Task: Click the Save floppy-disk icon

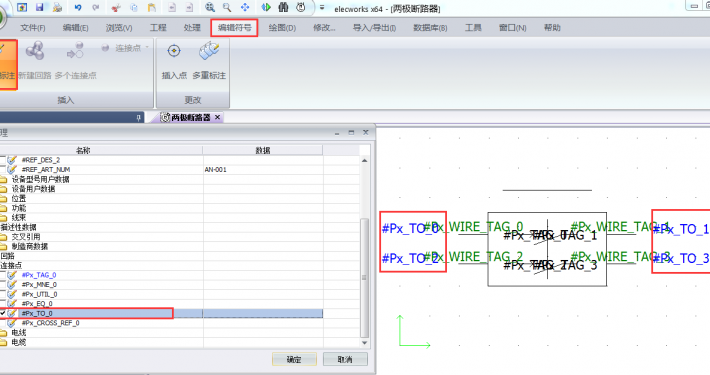Action: pos(39,7)
